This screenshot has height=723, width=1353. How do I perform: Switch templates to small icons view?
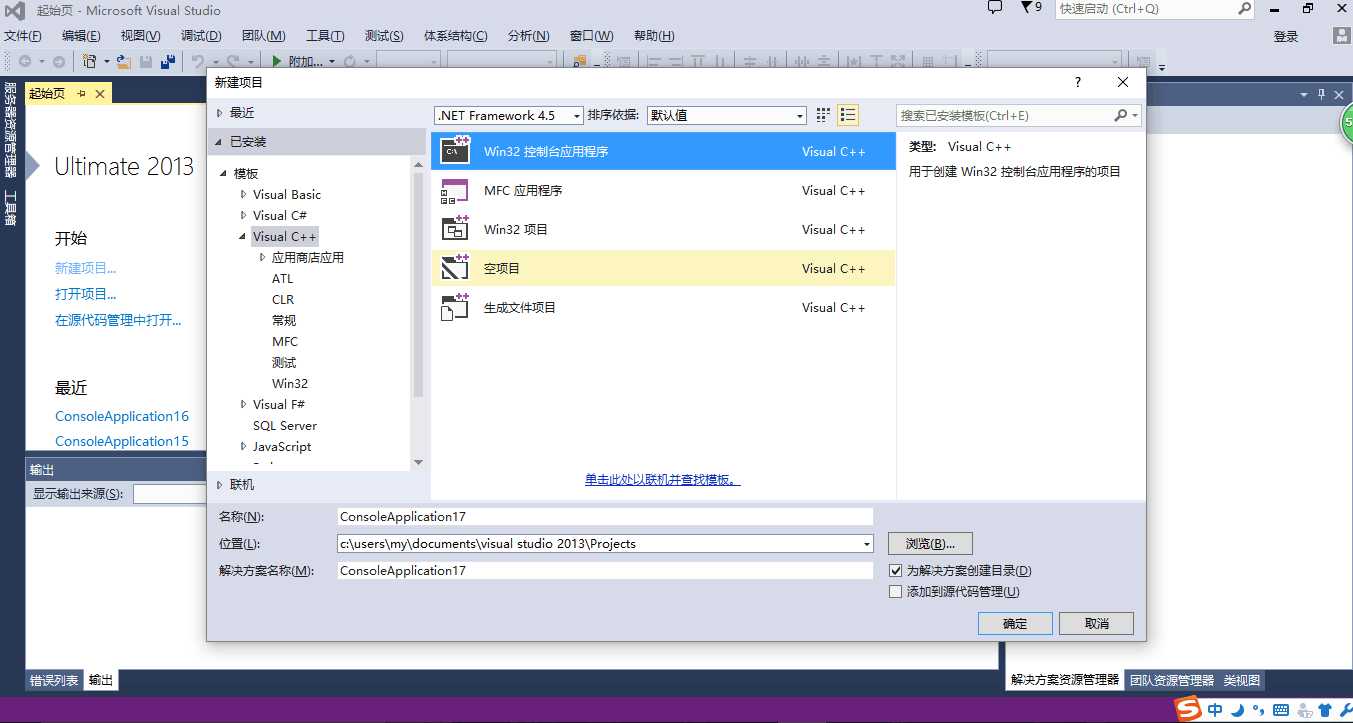(824, 115)
